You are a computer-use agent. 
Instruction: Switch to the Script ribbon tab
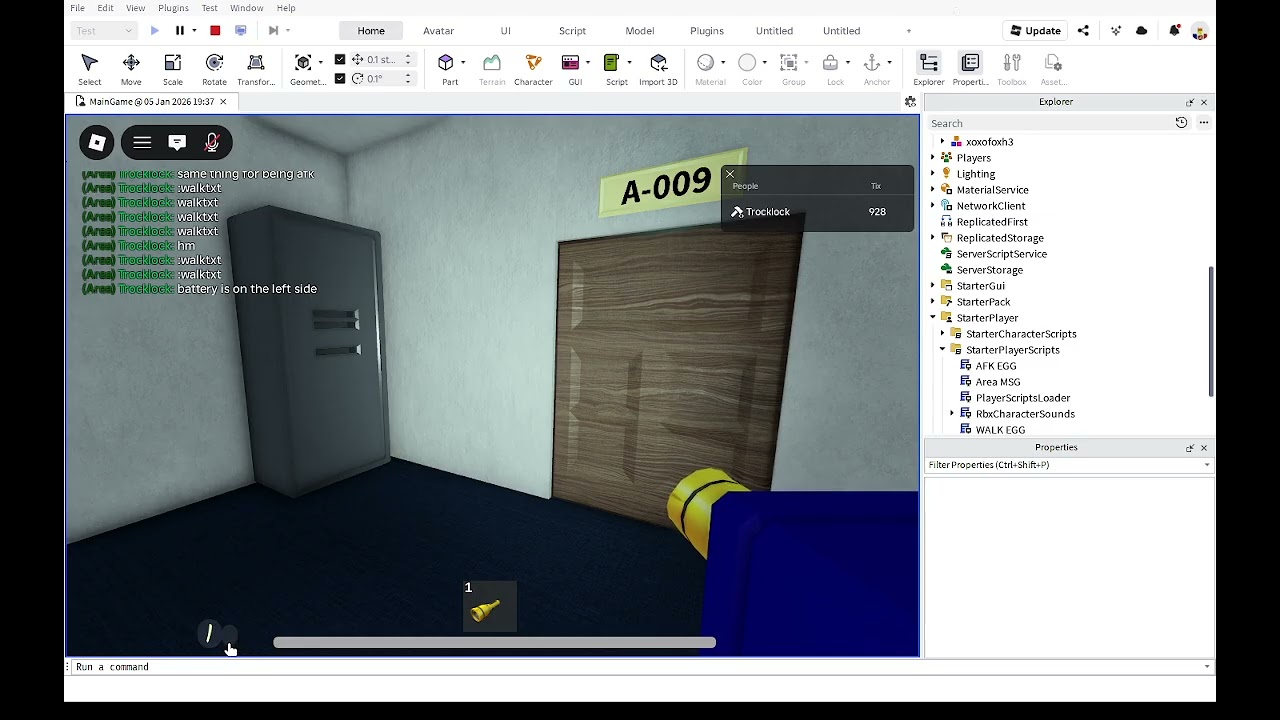click(x=572, y=31)
